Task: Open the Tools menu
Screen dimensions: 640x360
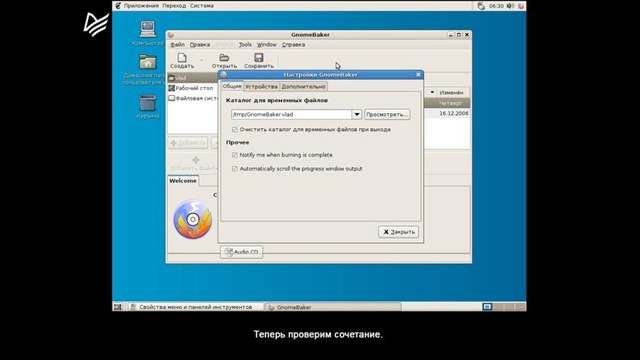Action: (x=245, y=44)
